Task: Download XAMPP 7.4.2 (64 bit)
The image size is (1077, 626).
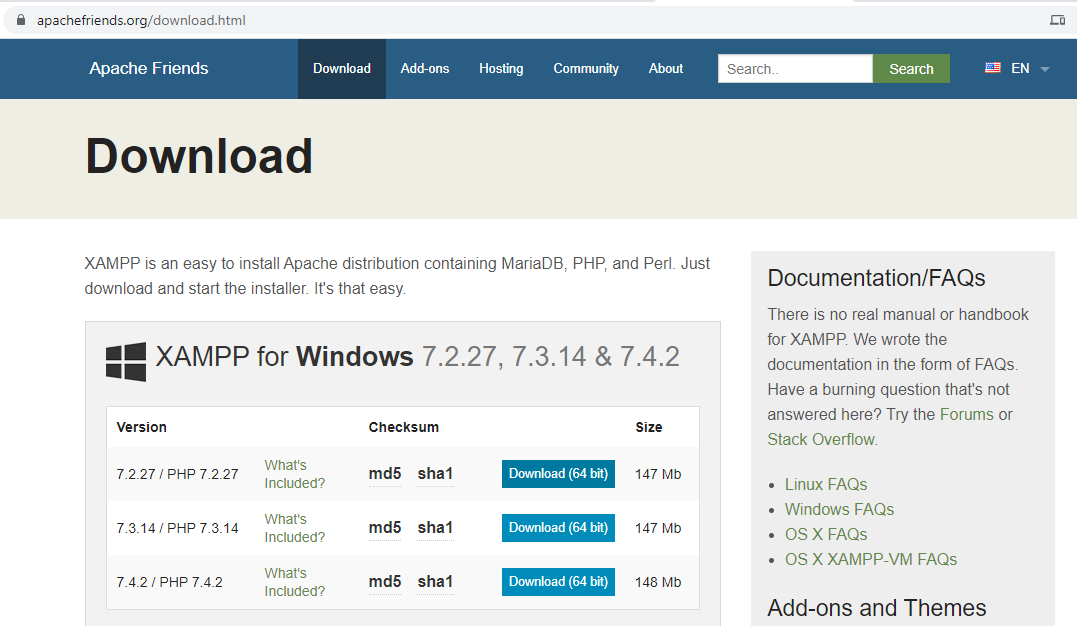Action: 558,581
